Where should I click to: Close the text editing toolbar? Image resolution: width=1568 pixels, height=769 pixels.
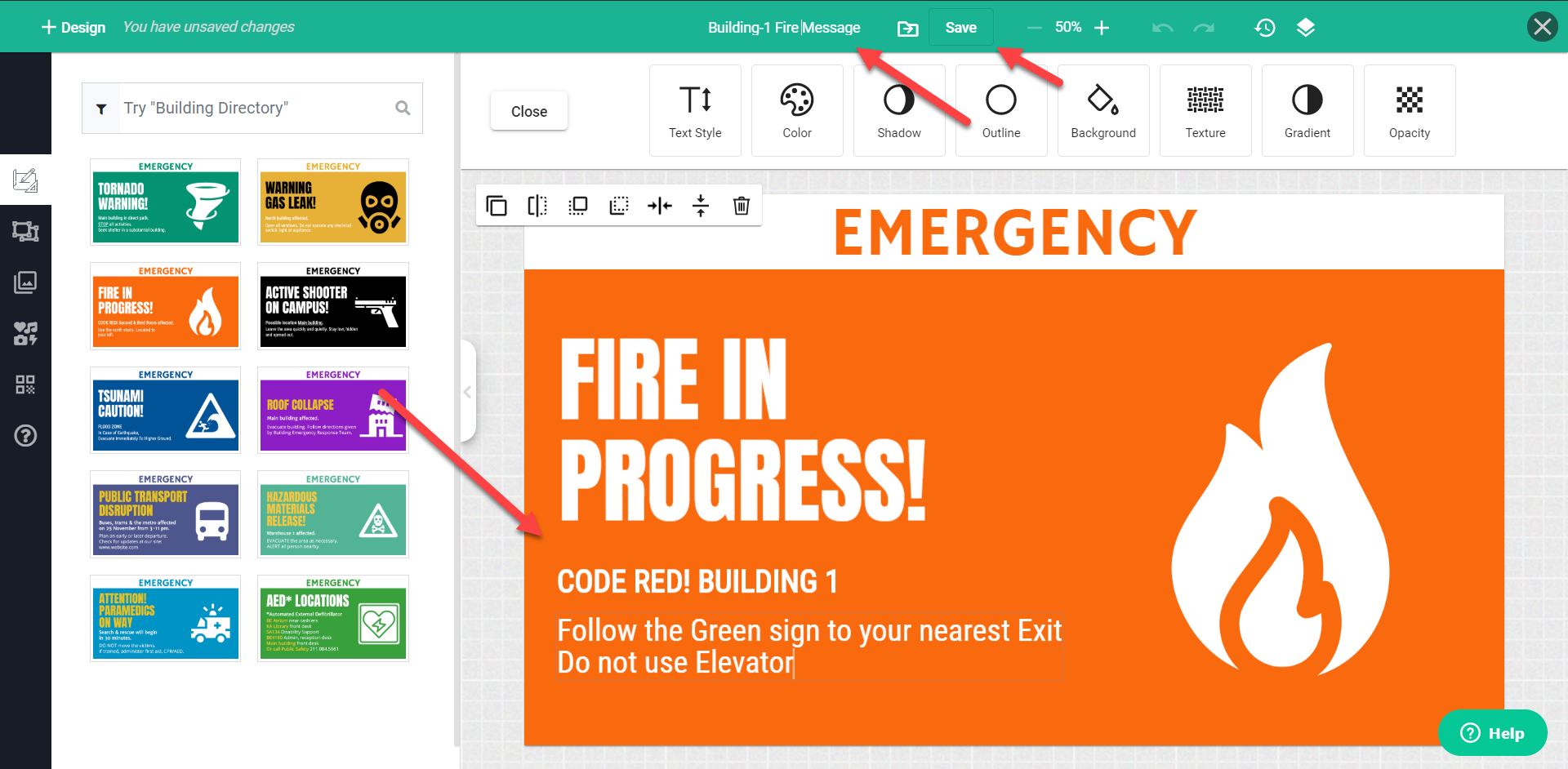(x=528, y=110)
